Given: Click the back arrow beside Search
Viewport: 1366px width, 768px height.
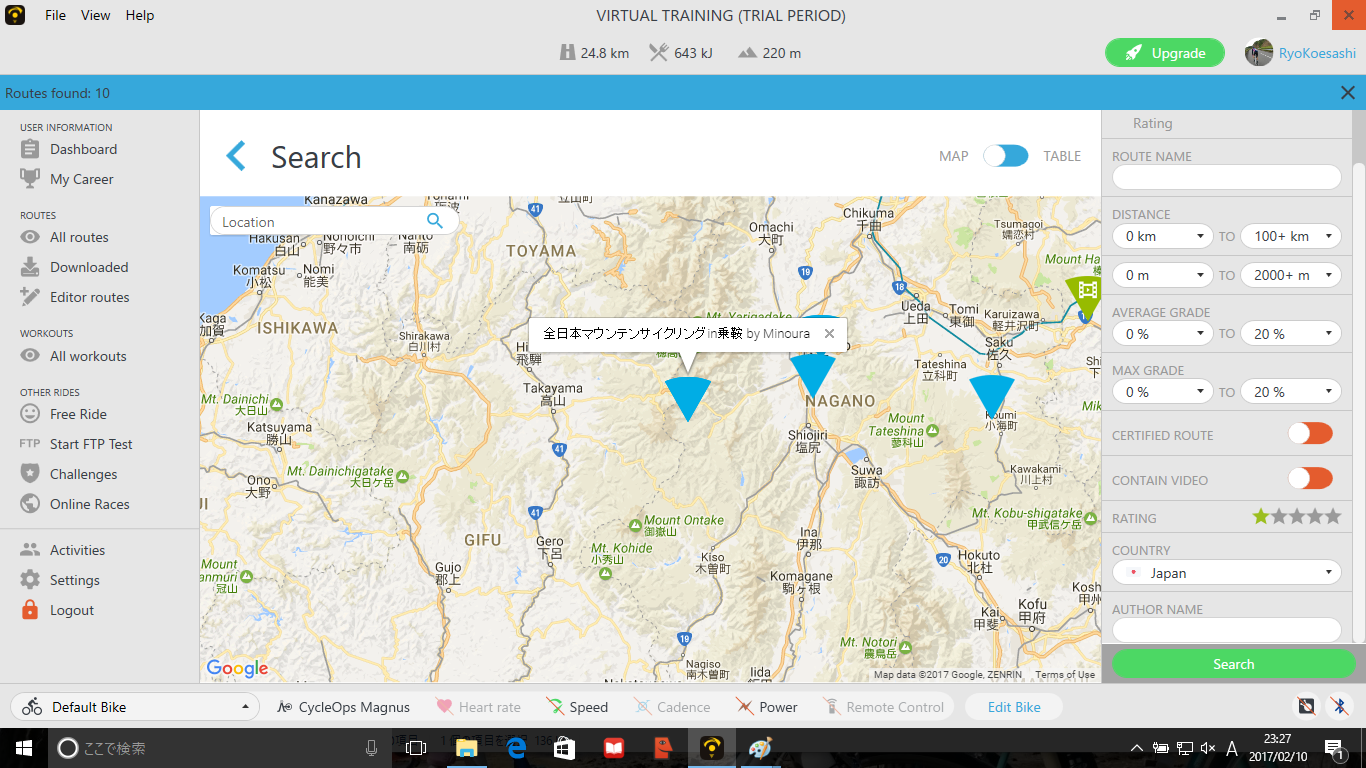Looking at the screenshot, I should [236, 156].
